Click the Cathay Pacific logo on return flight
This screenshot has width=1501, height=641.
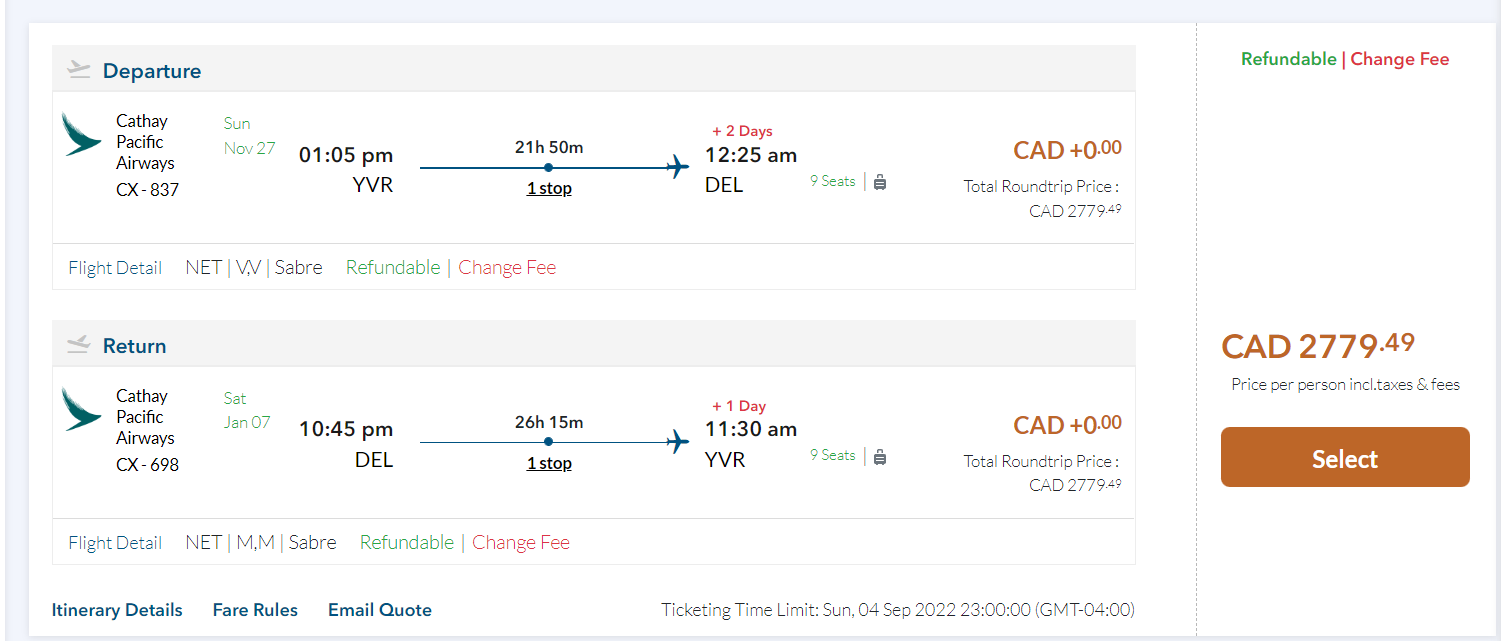click(81, 409)
